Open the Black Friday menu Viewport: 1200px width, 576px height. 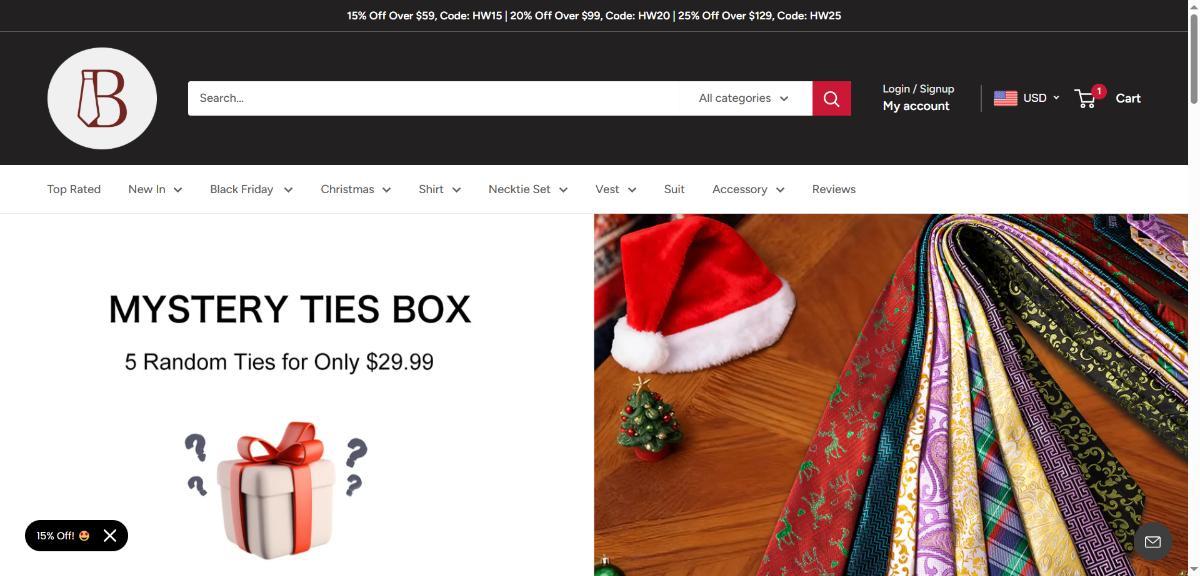251,189
